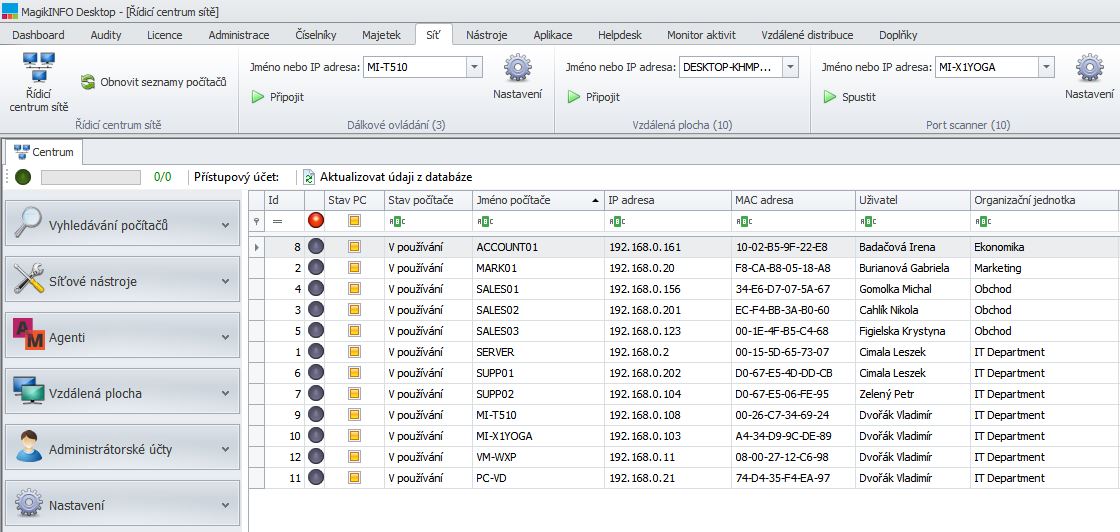Image resolution: width=1120 pixels, height=532 pixels.
Task: Click the MAC adresa filter input cell
Action: 793,221
